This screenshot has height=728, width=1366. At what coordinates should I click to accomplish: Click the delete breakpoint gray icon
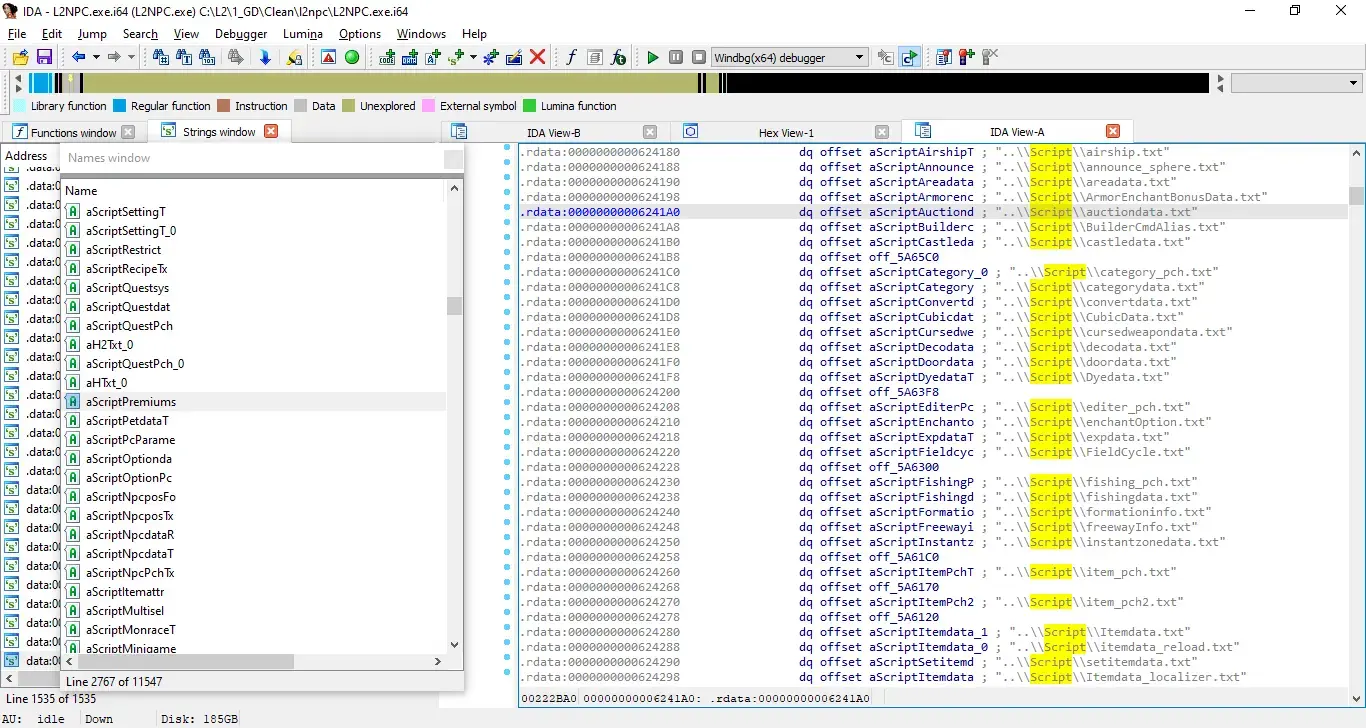coord(990,57)
